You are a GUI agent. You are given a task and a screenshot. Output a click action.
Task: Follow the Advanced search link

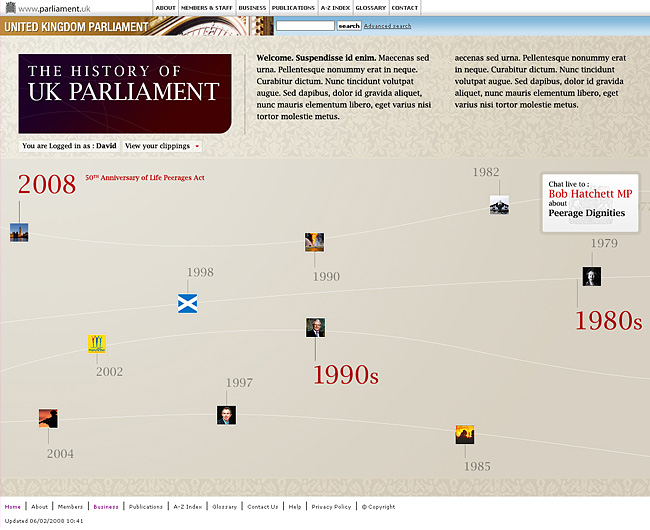pos(387,26)
